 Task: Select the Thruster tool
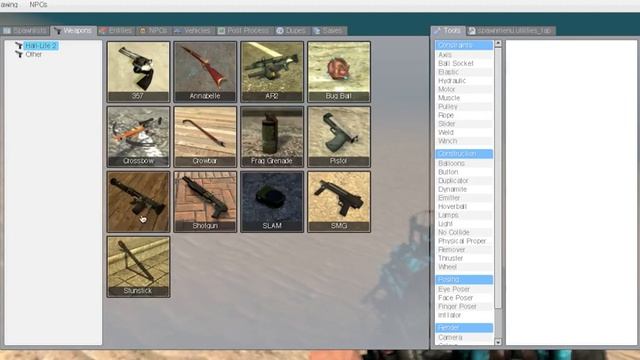[x=464, y=258]
